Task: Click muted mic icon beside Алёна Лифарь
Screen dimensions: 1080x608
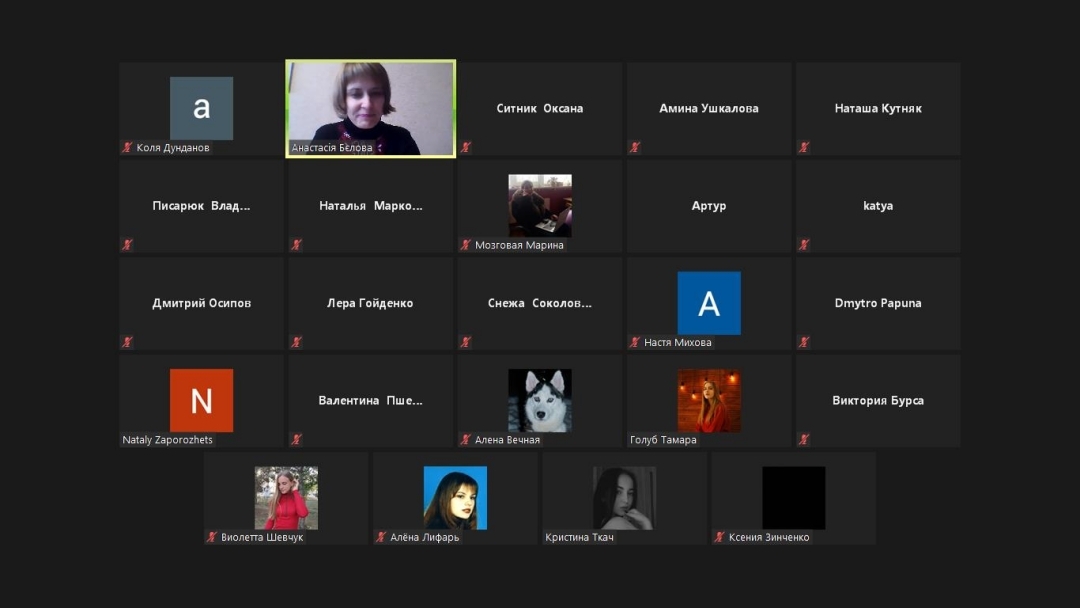Action: pos(381,537)
